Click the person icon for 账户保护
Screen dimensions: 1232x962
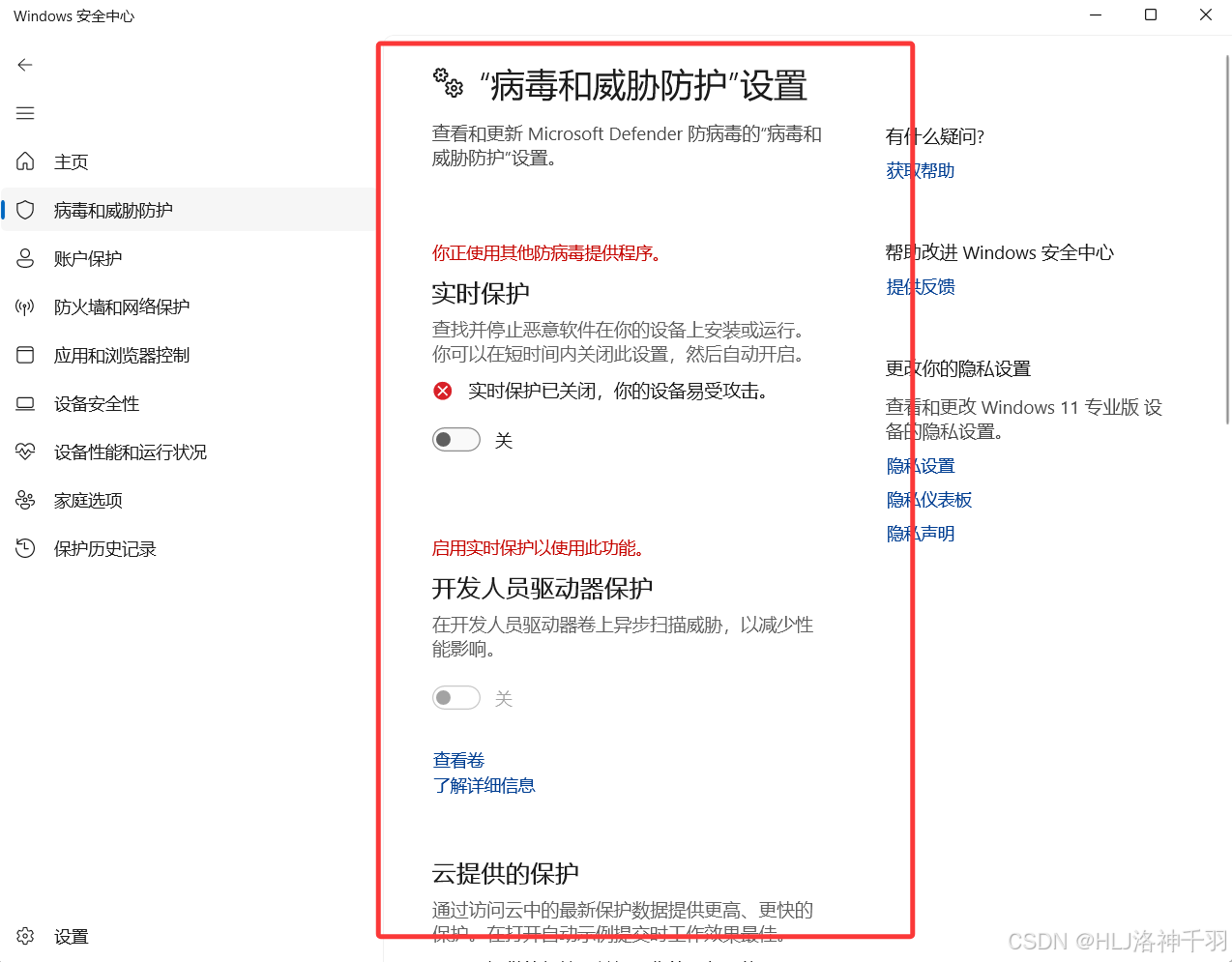point(25,258)
